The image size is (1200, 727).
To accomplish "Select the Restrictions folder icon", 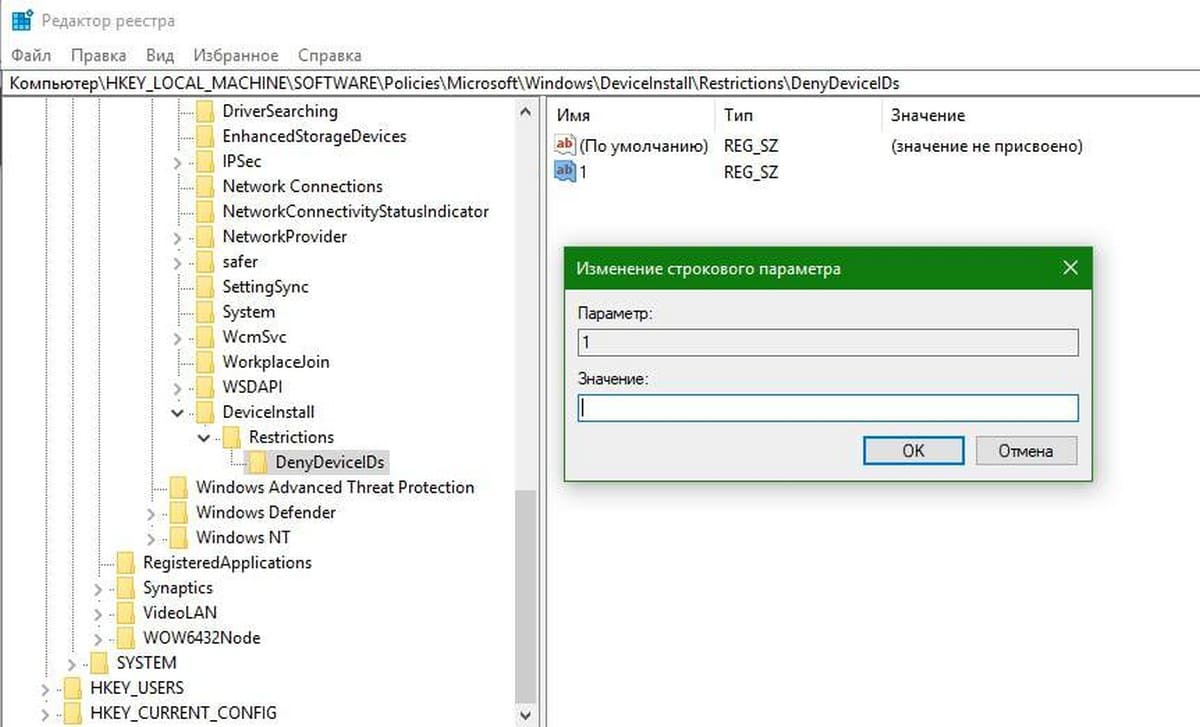I will point(231,437).
